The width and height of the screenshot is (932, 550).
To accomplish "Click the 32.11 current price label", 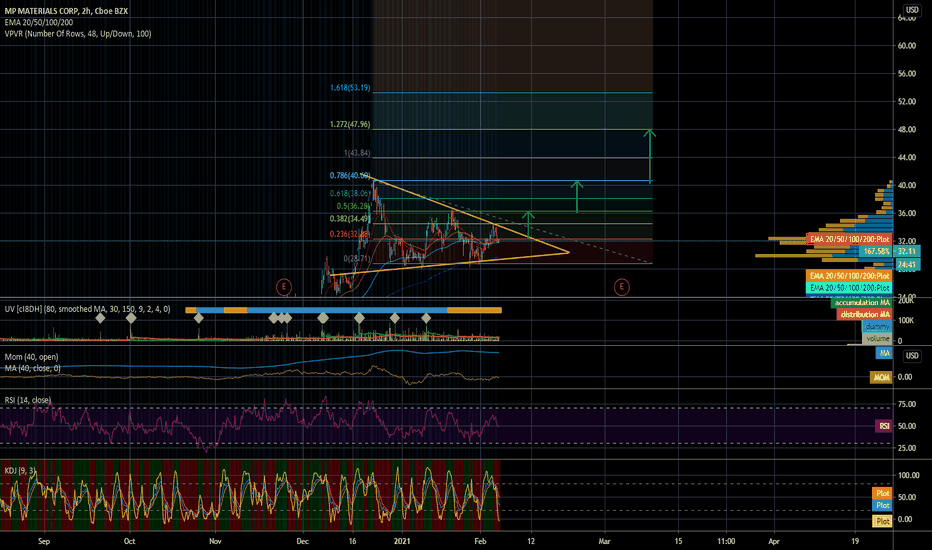I will (x=907, y=252).
